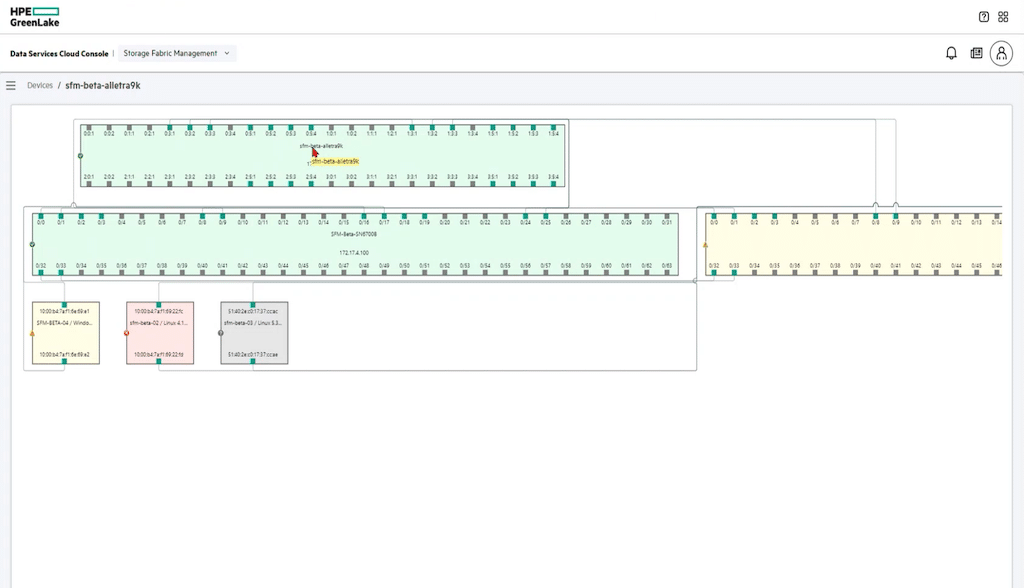The height and width of the screenshot is (588, 1024).
Task: Select port 1:3:1 on the alletra9k array
Action: pyautogui.click(x=412, y=128)
